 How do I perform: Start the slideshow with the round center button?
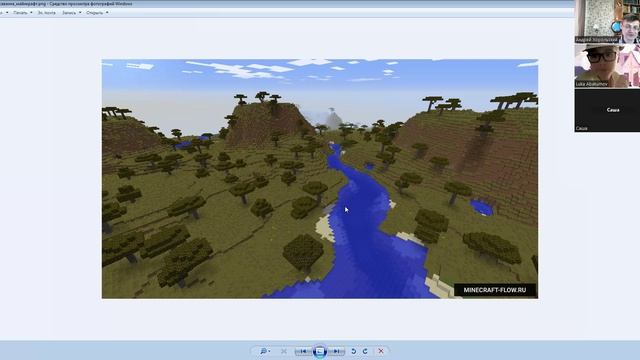click(320, 351)
